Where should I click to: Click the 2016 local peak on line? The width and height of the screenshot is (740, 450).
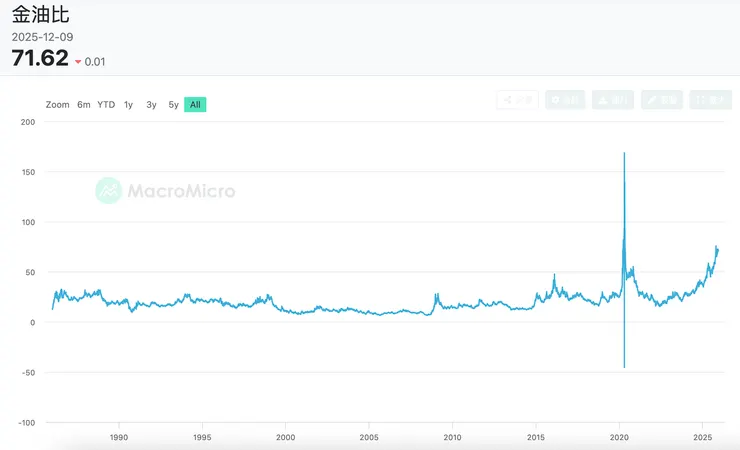coord(554,275)
